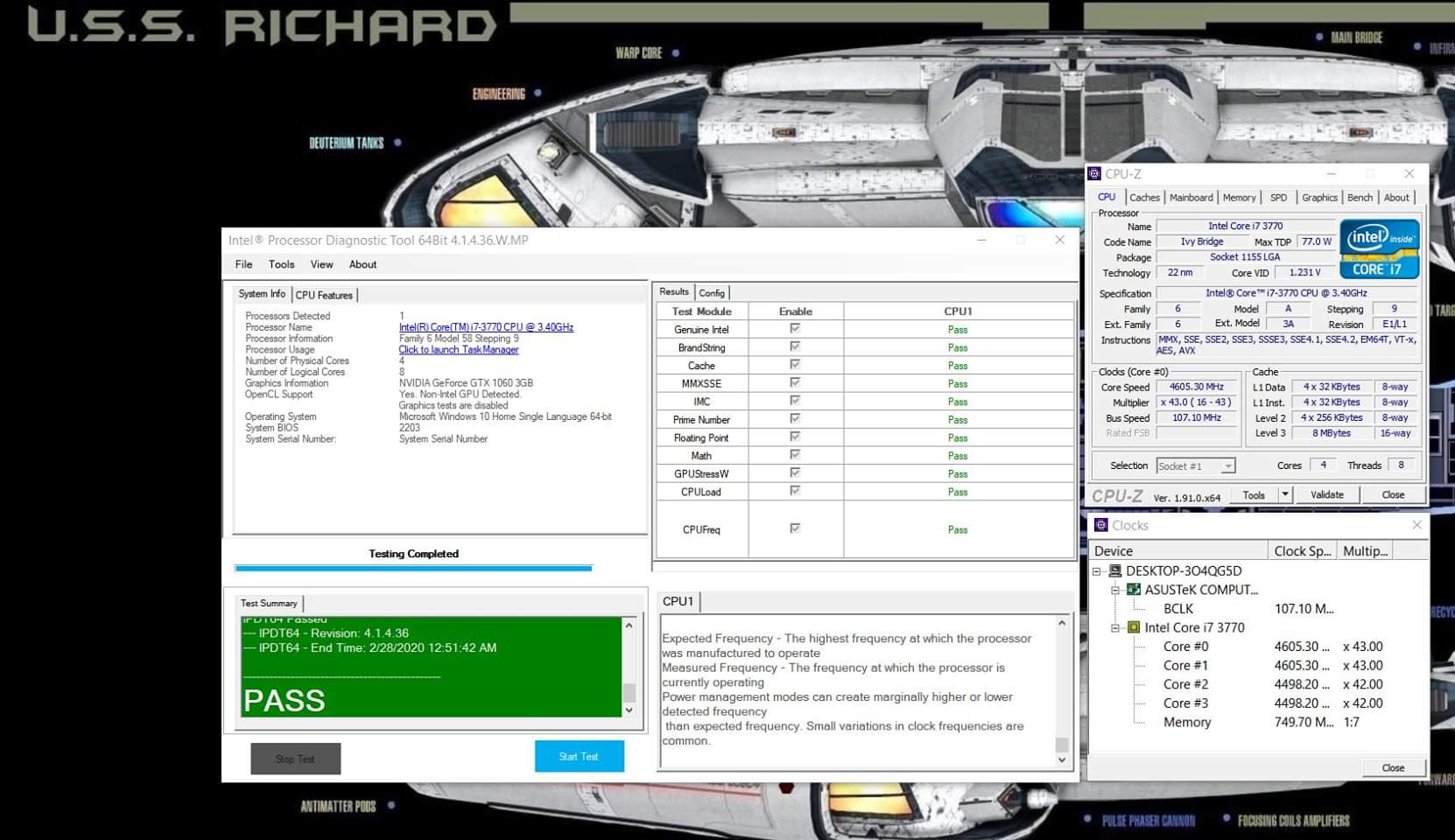
Task: Switch to the Config tab
Action: 712,292
